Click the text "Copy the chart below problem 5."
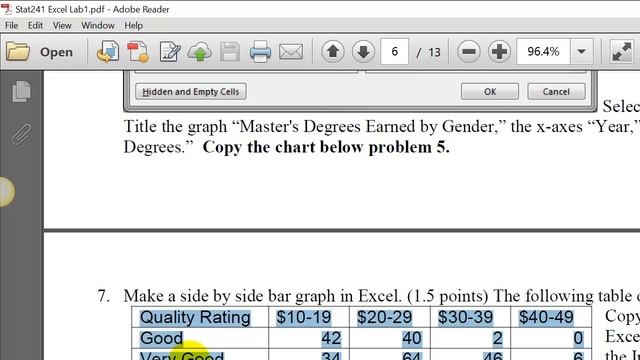 pyautogui.click(x=326, y=147)
